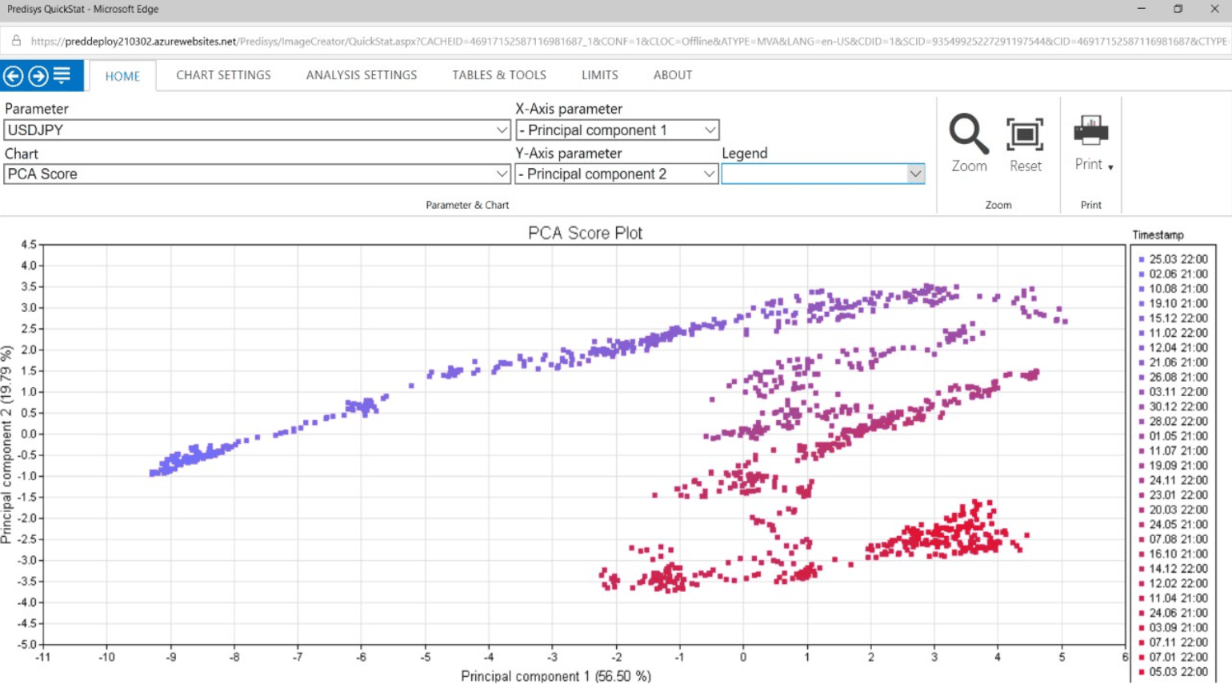Open the Limits tab
1232x684 pixels.
[599, 75]
